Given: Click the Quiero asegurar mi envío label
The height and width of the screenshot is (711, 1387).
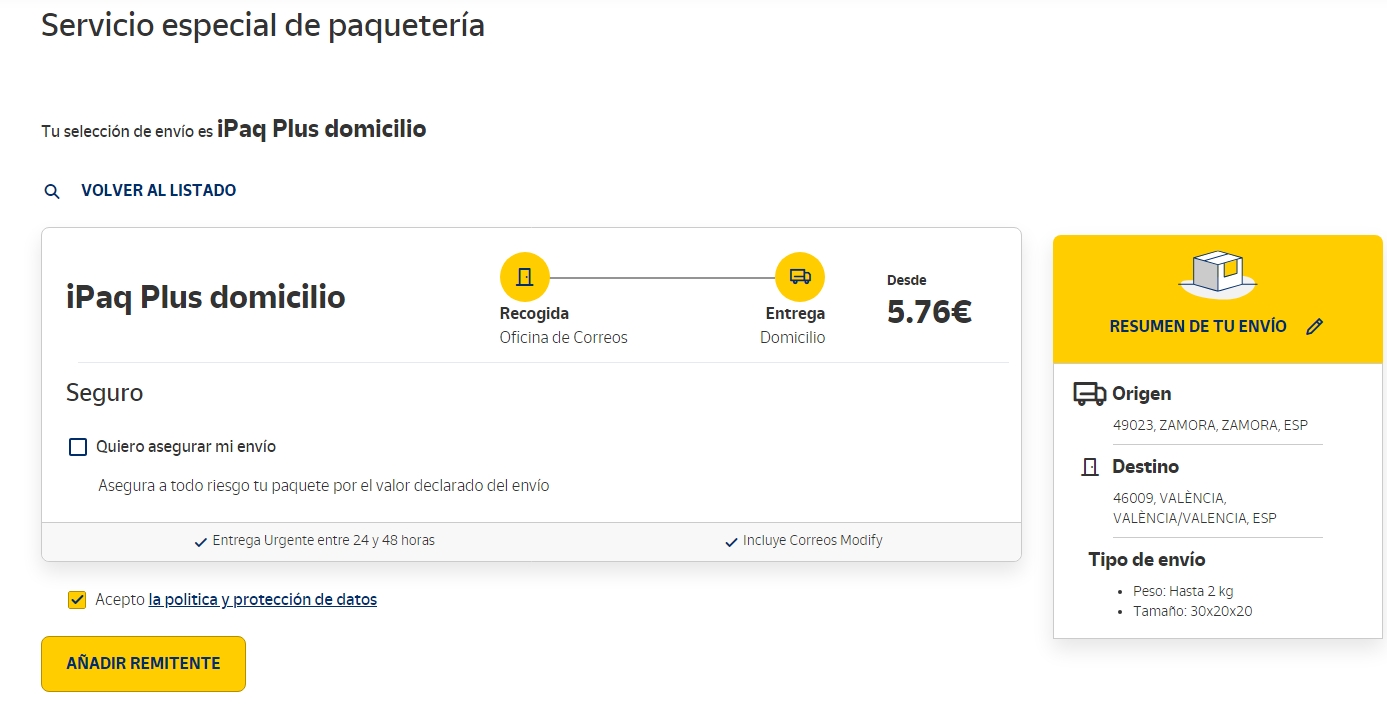Looking at the screenshot, I should [186, 447].
